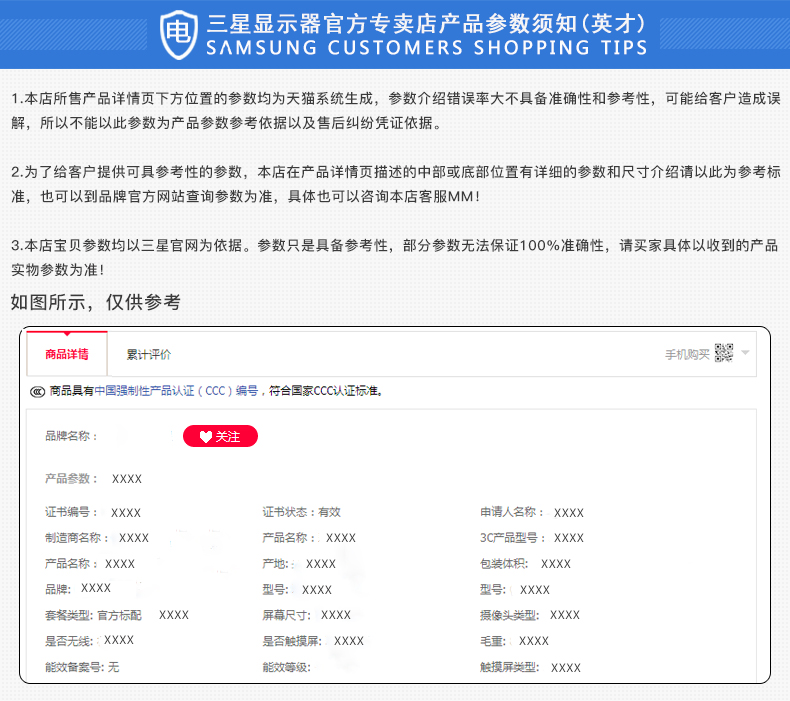The image size is (790, 701).
Task: Open the 中国强制性产品认证（CCC）编号 link
Action: click(x=176, y=391)
